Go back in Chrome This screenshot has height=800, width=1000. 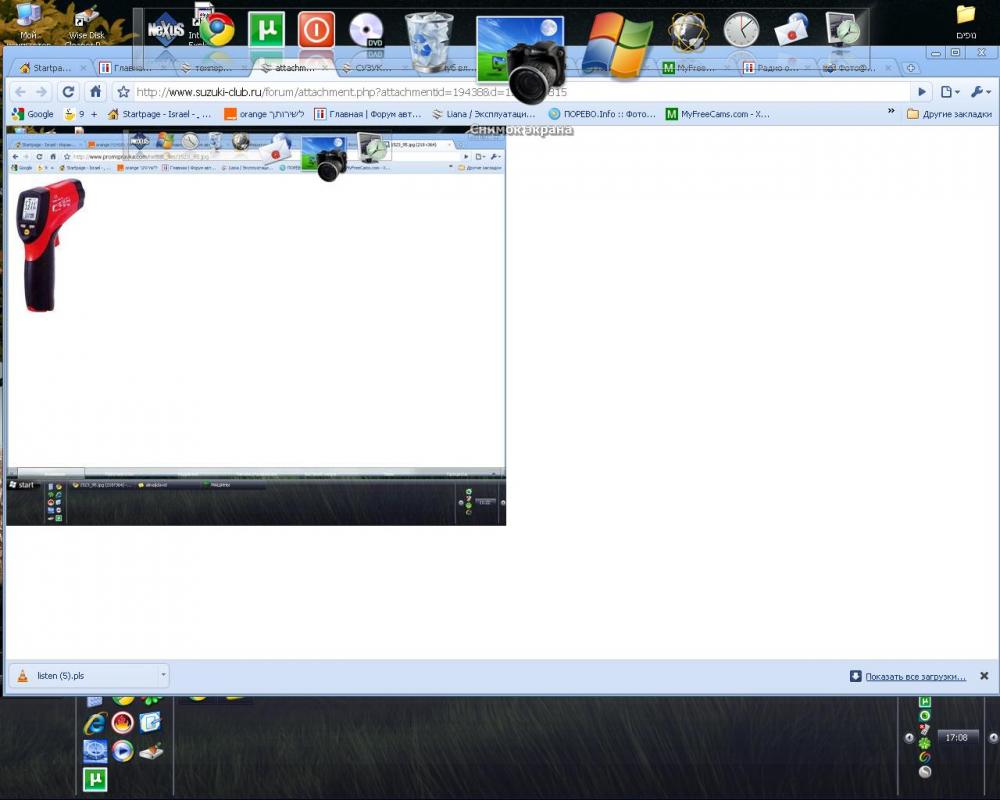(x=20, y=92)
